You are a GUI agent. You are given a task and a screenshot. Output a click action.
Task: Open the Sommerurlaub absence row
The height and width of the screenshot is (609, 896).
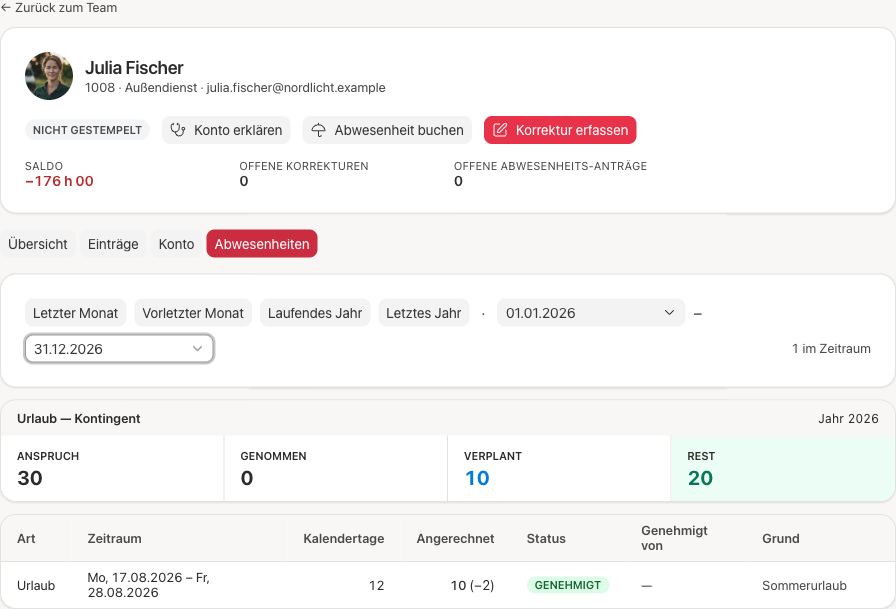tap(448, 585)
